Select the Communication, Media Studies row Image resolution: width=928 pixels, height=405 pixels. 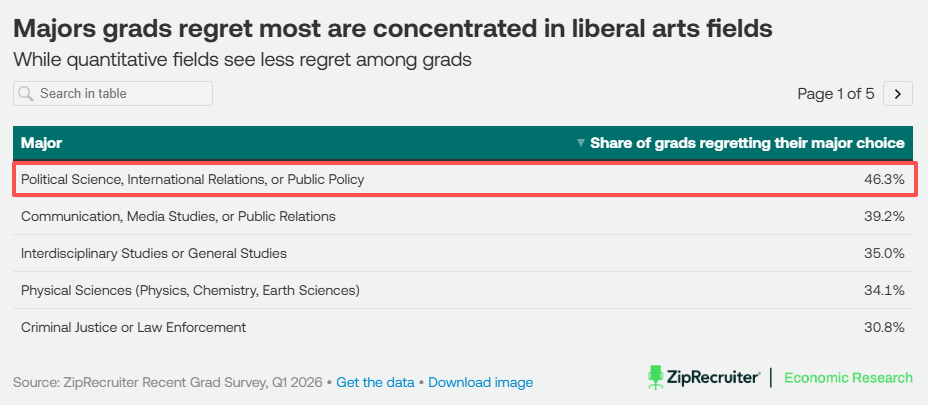(x=463, y=216)
